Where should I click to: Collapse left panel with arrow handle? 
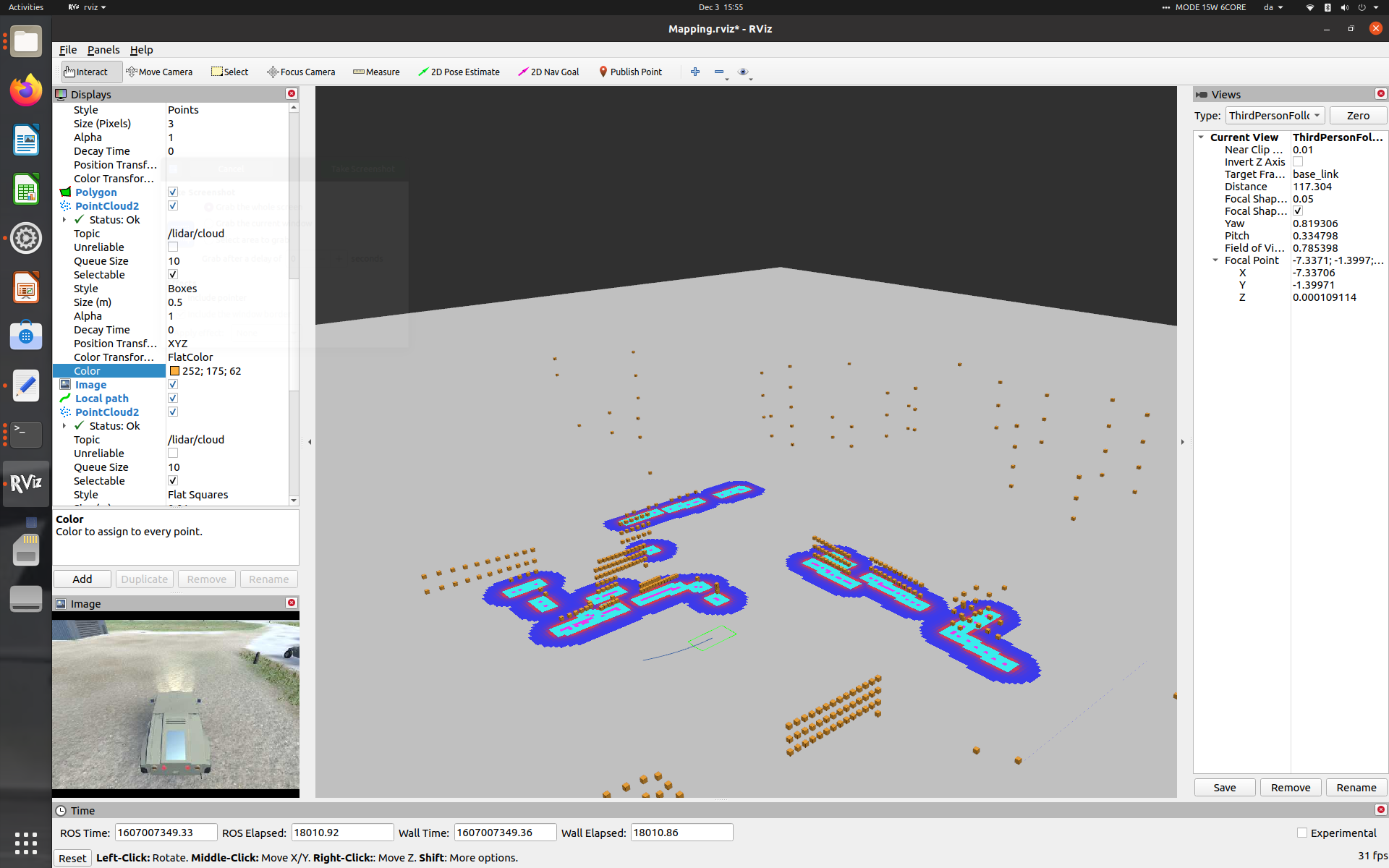[310, 442]
